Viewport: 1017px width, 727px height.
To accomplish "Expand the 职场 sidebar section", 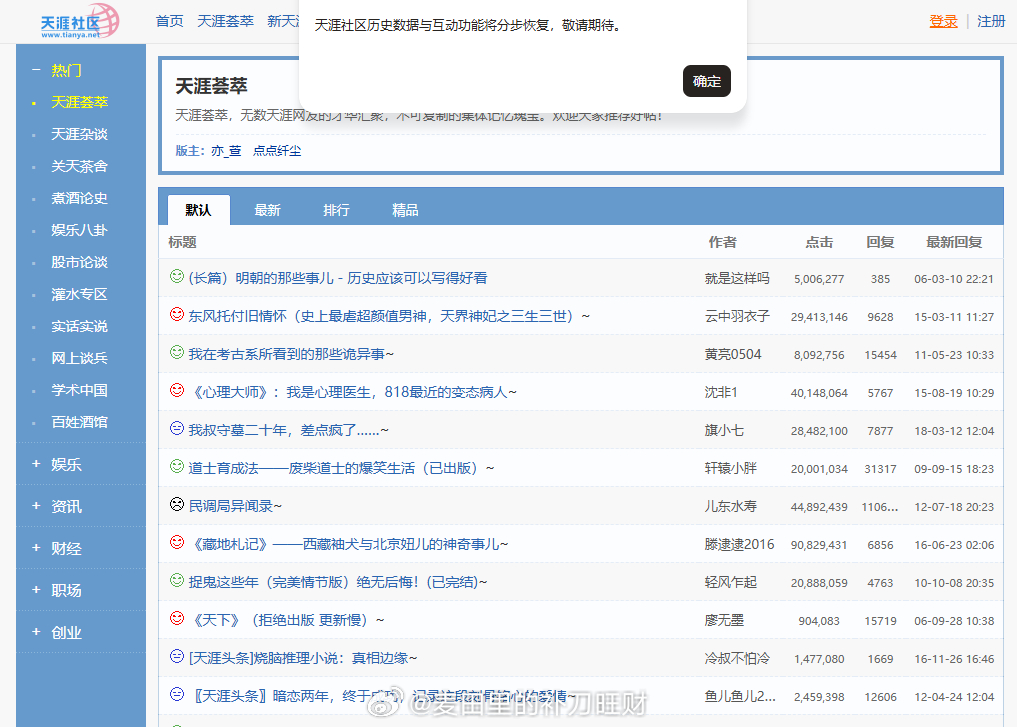I will [36, 590].
